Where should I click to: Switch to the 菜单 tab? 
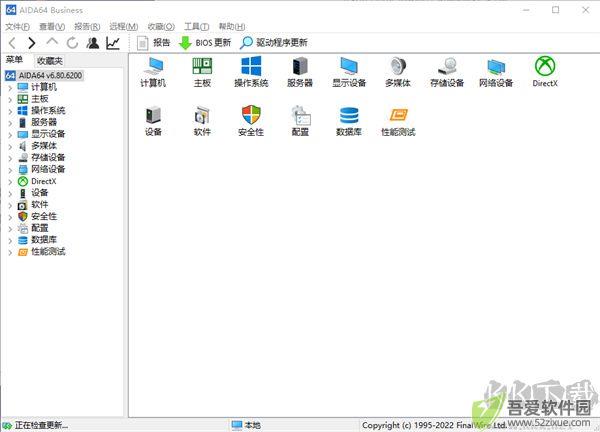(x=14, y=60)
